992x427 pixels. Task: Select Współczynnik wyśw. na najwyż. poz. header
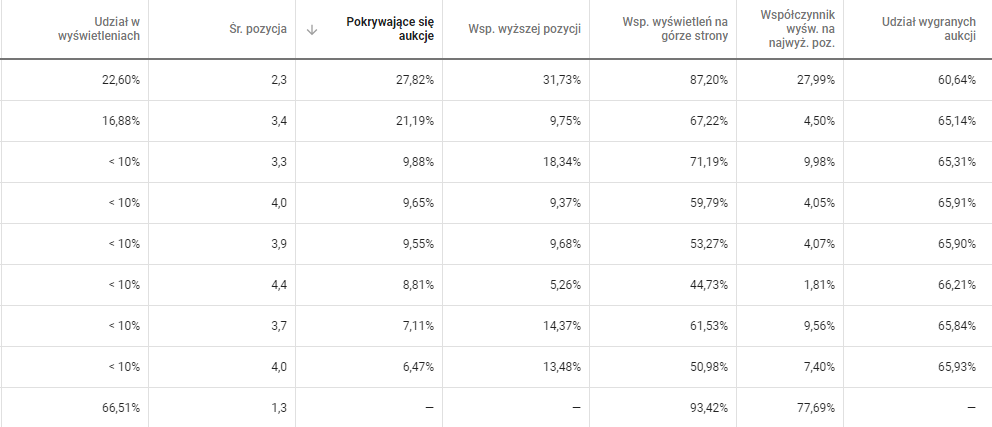(797, 29)
